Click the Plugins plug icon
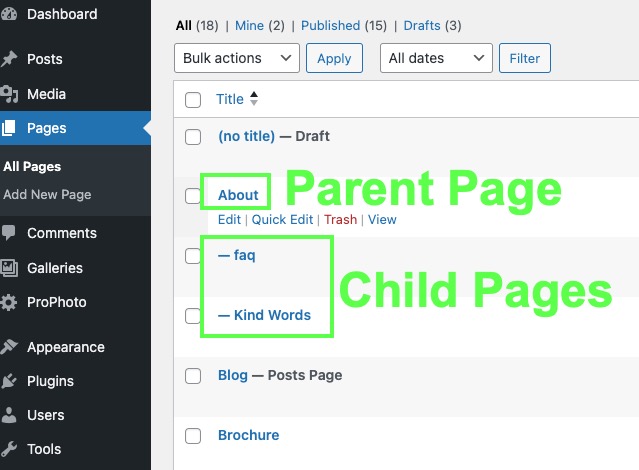 (9, 381)
